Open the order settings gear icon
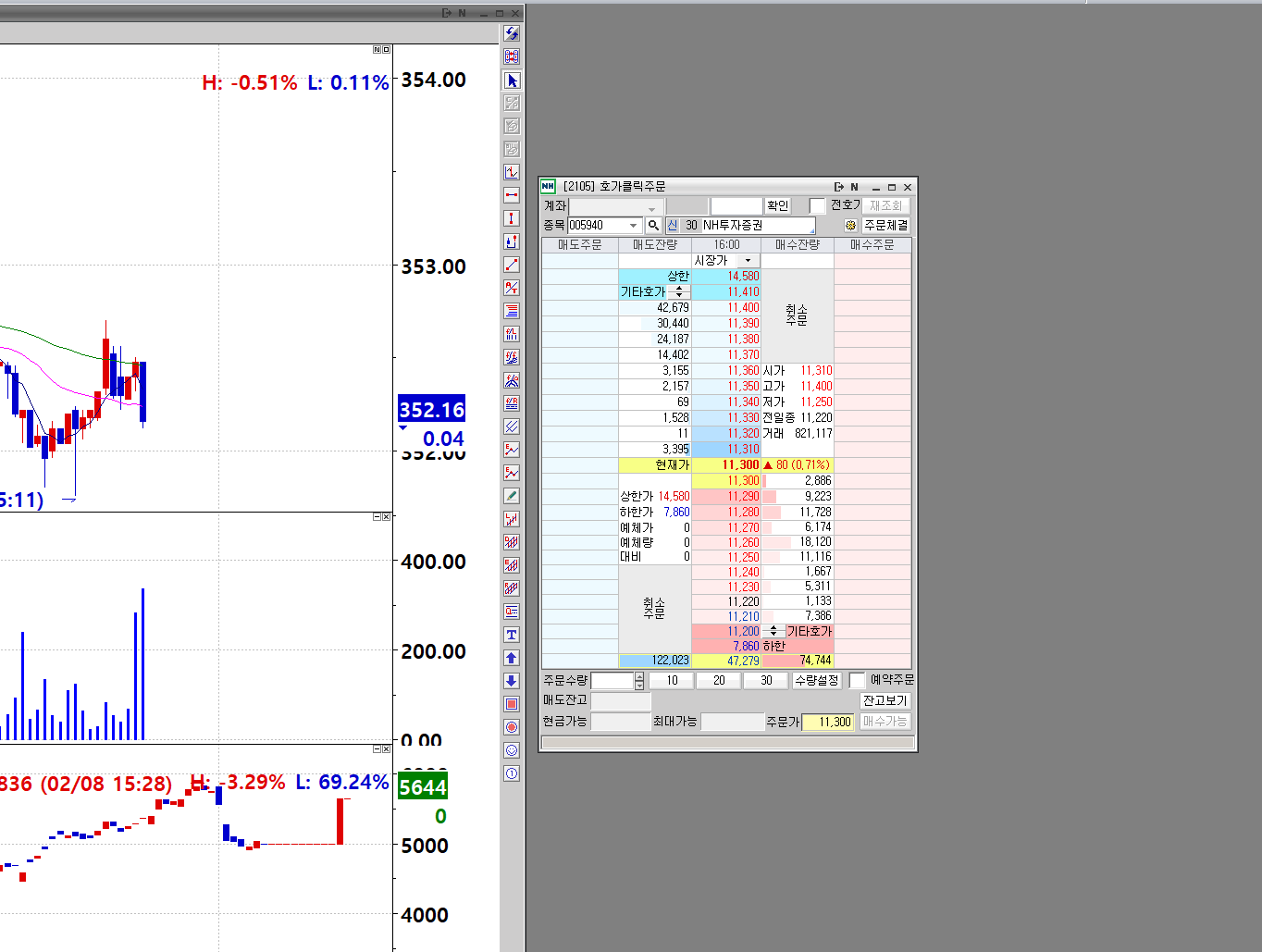This screenshot has height=952, width=1262. pos(850,225)
